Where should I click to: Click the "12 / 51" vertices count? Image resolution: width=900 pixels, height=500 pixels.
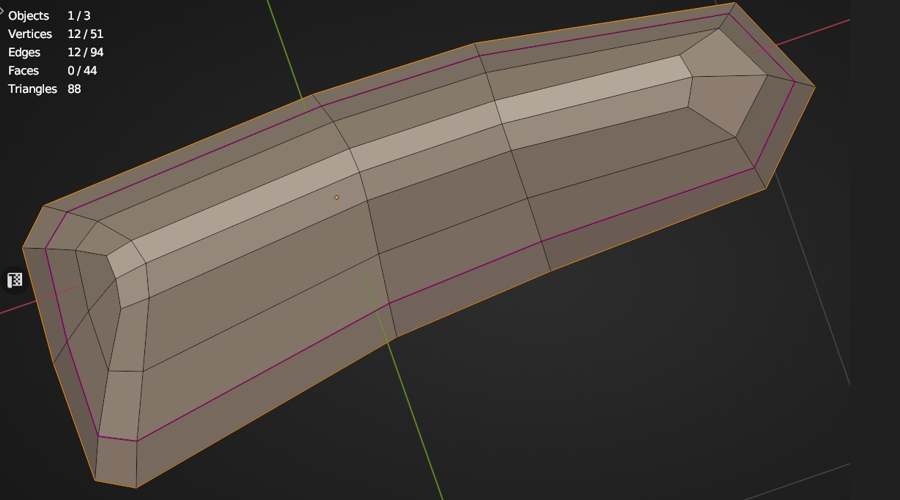[x=85, y=34]
